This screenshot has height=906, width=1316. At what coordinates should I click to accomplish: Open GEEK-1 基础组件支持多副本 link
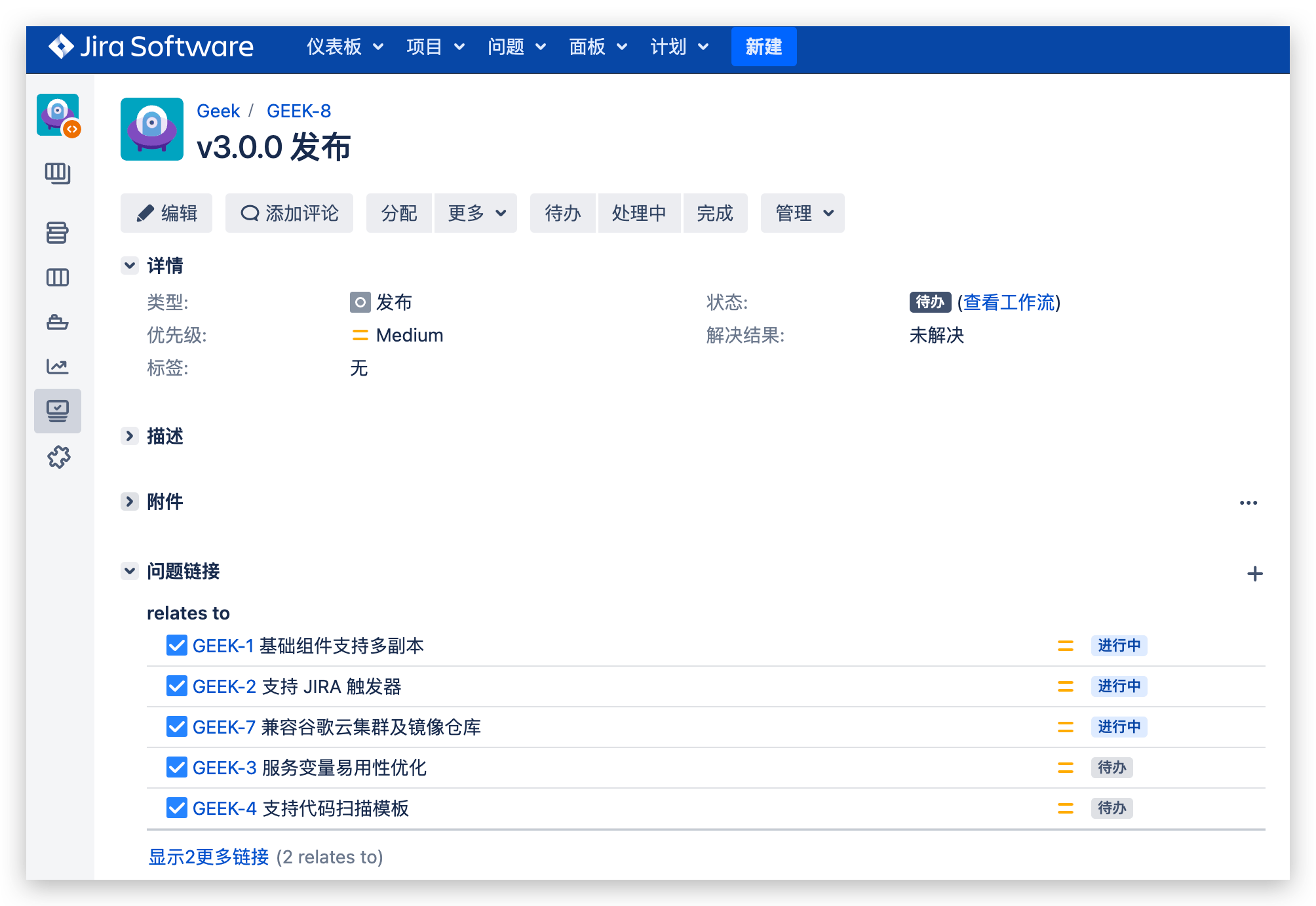(308, 646)
